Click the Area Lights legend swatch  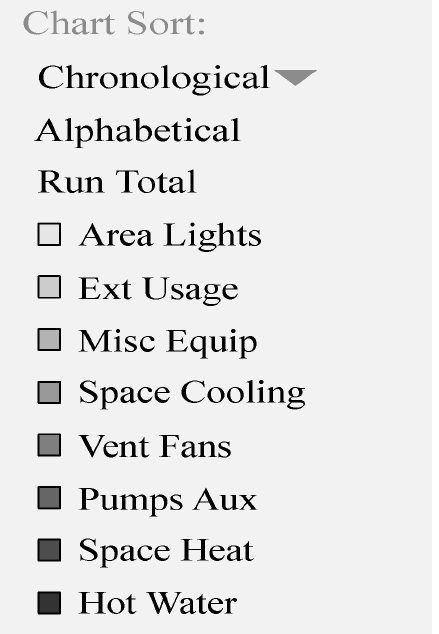(49, 235)
